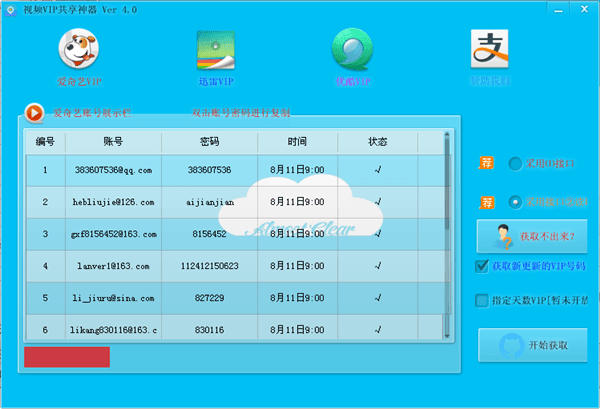Enable the 指定天数VIP checkbox

coord(482,300)
